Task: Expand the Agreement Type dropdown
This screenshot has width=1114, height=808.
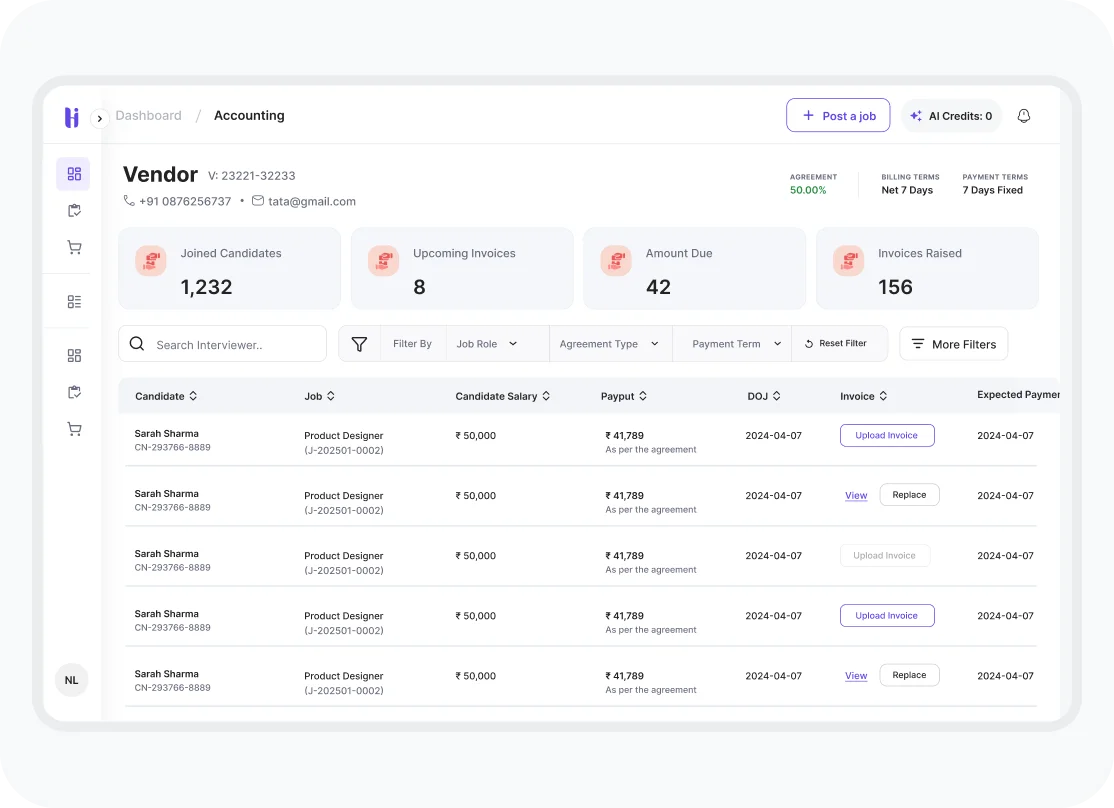Action: 609,344
